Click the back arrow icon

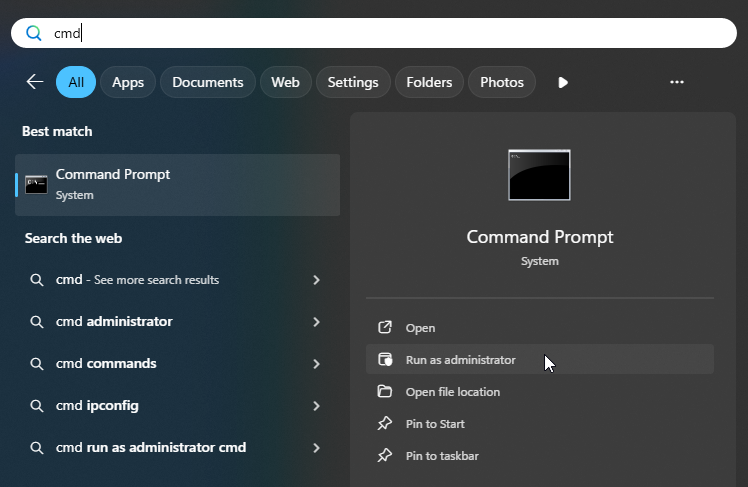tap(35, 82)
